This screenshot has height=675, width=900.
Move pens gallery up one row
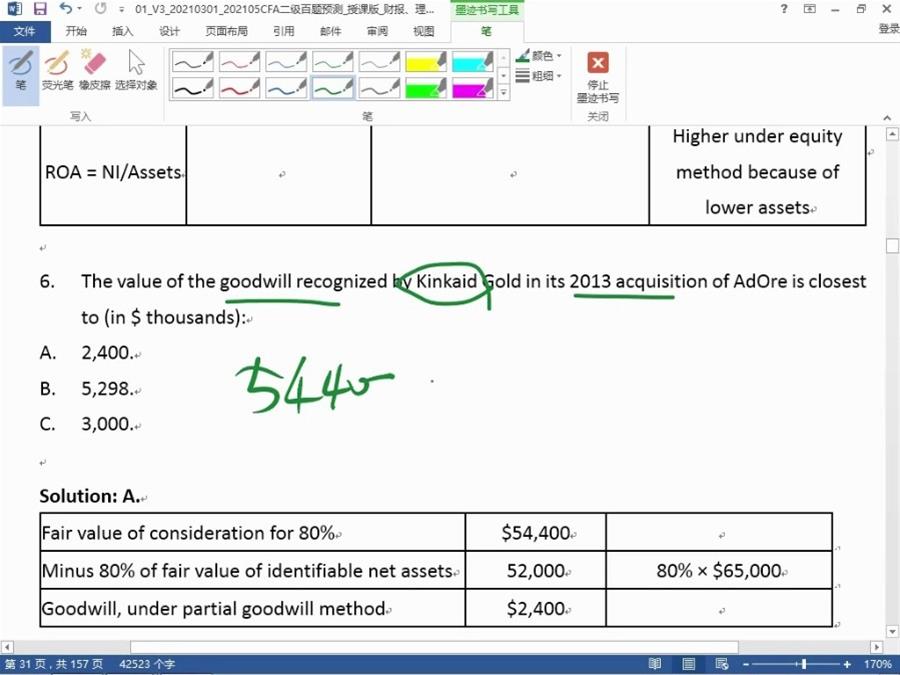[503, 58]
